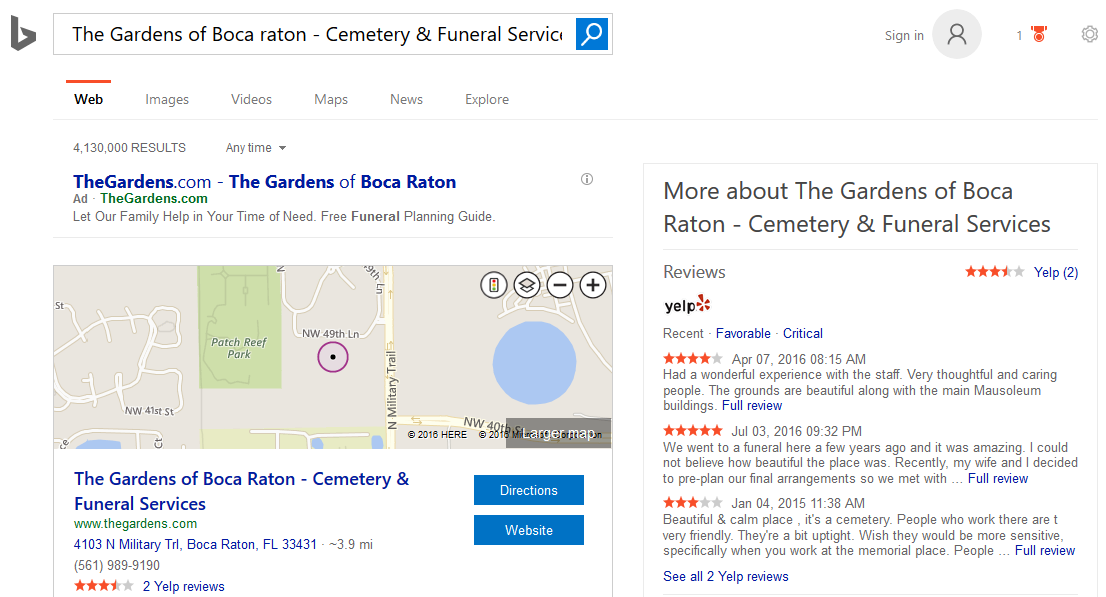This screenshot has width=1106, height=597.
Task: Click the Yelp (2) rating link
Action: (1056, 272)
